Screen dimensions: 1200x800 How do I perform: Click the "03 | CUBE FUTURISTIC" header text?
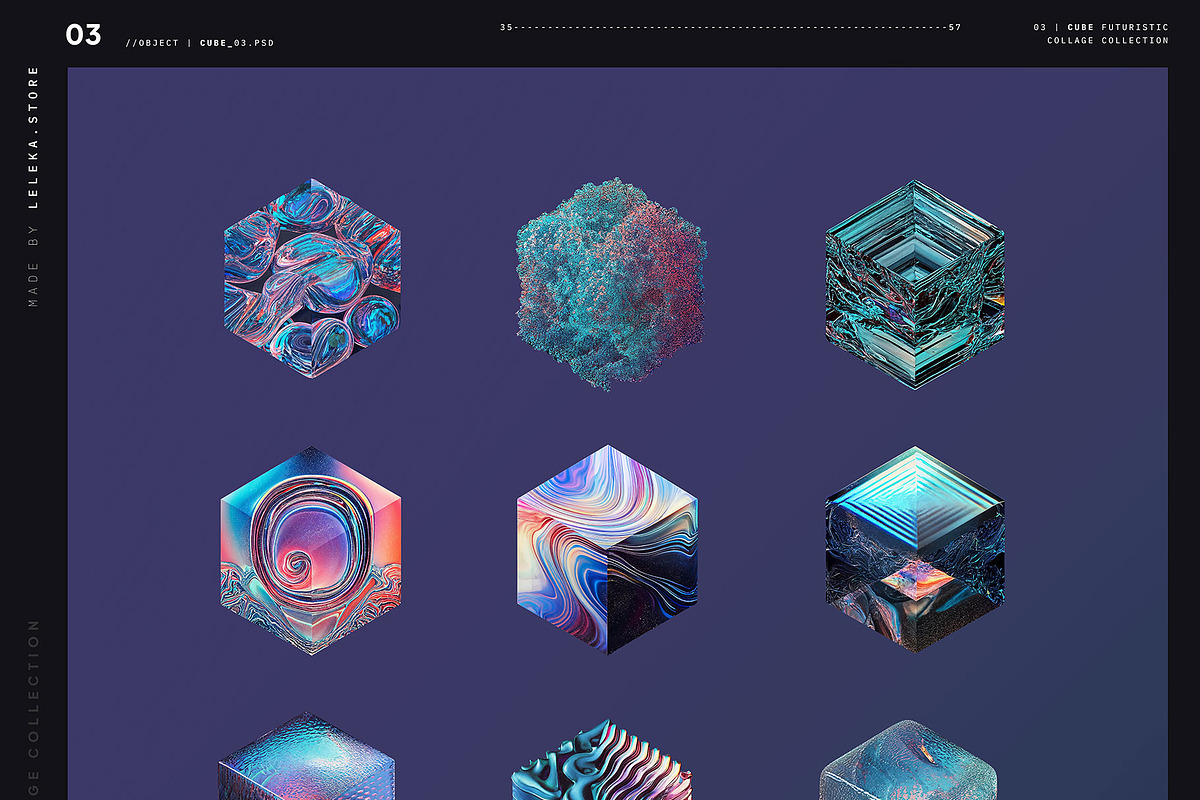1101,27
